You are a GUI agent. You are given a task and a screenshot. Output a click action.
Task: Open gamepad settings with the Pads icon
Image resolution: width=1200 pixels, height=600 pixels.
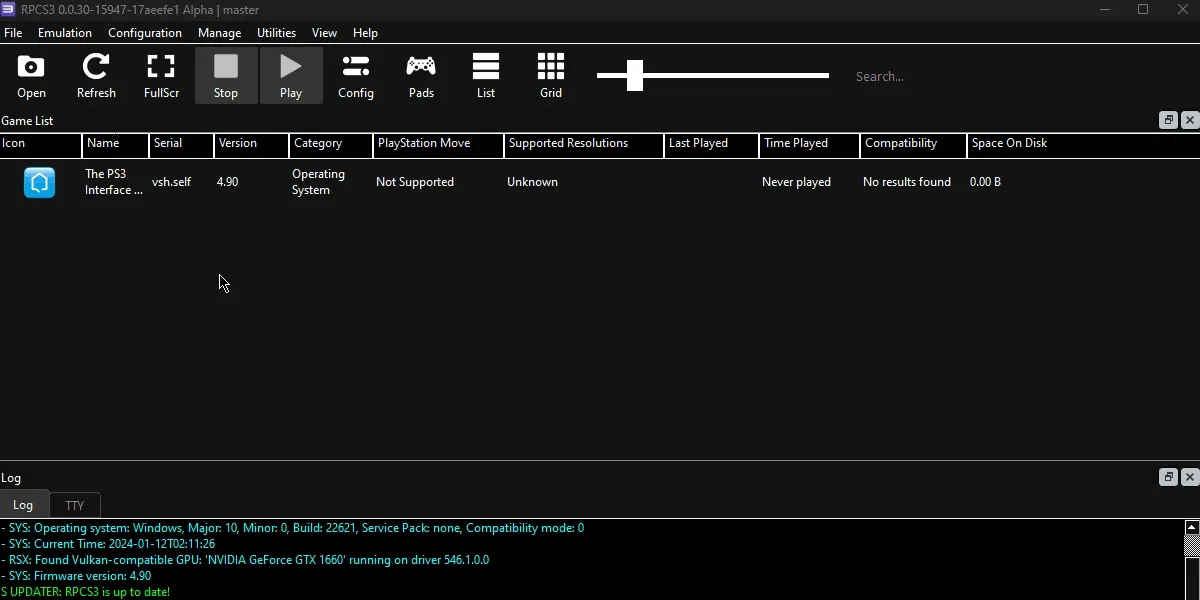(x=421, y=75)
